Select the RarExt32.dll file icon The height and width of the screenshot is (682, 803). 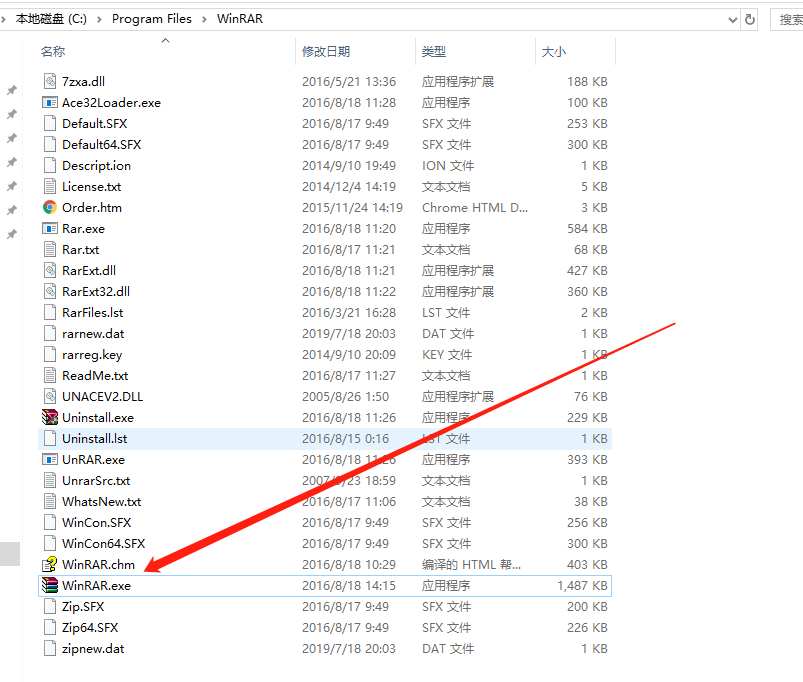[50, 291]
